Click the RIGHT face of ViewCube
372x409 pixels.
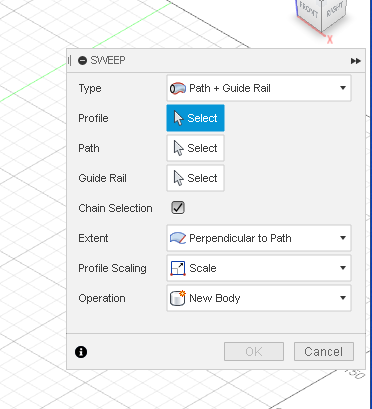(334, 12)
